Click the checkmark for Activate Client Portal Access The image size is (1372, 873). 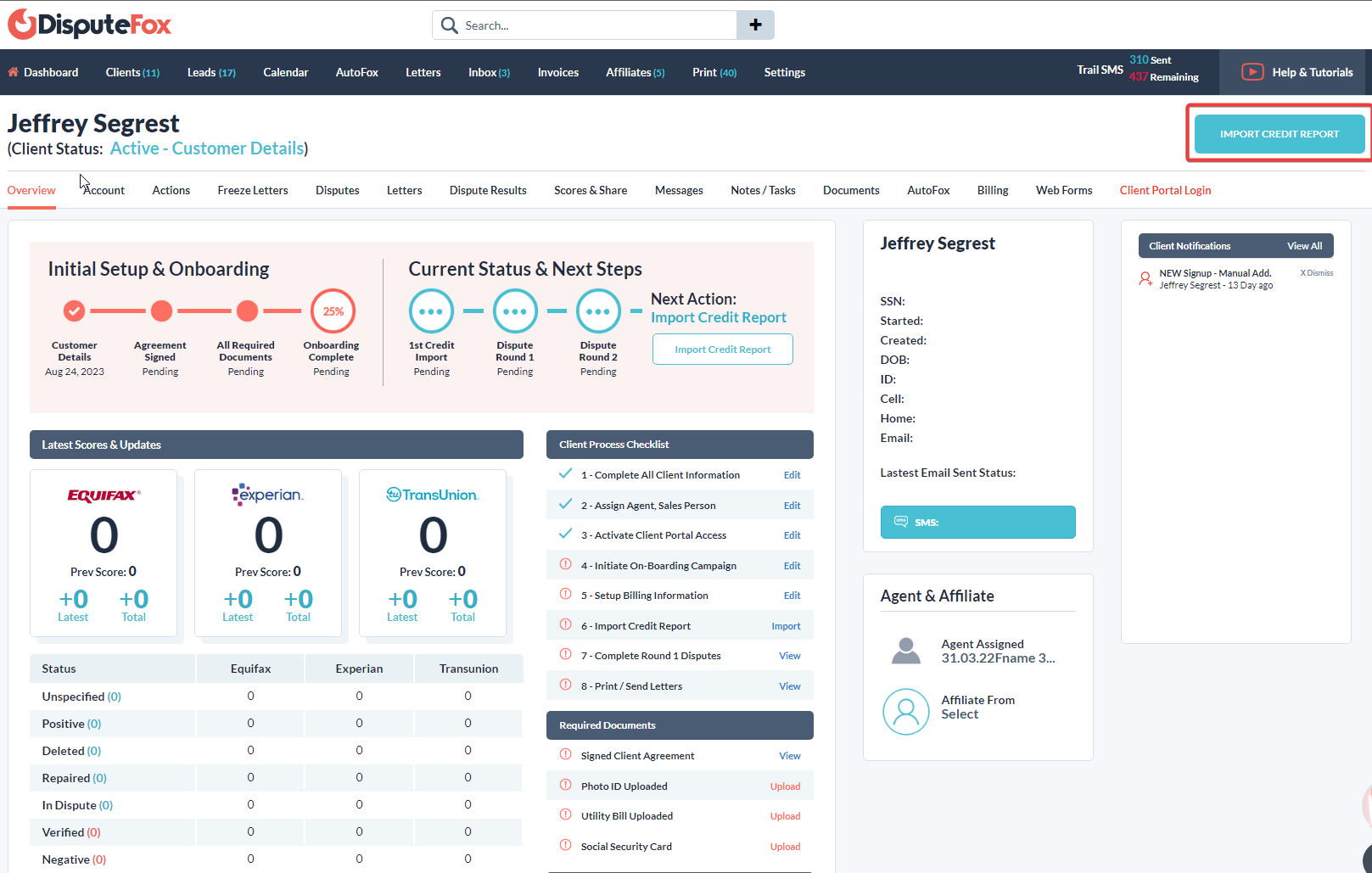(x=566, y=534)
